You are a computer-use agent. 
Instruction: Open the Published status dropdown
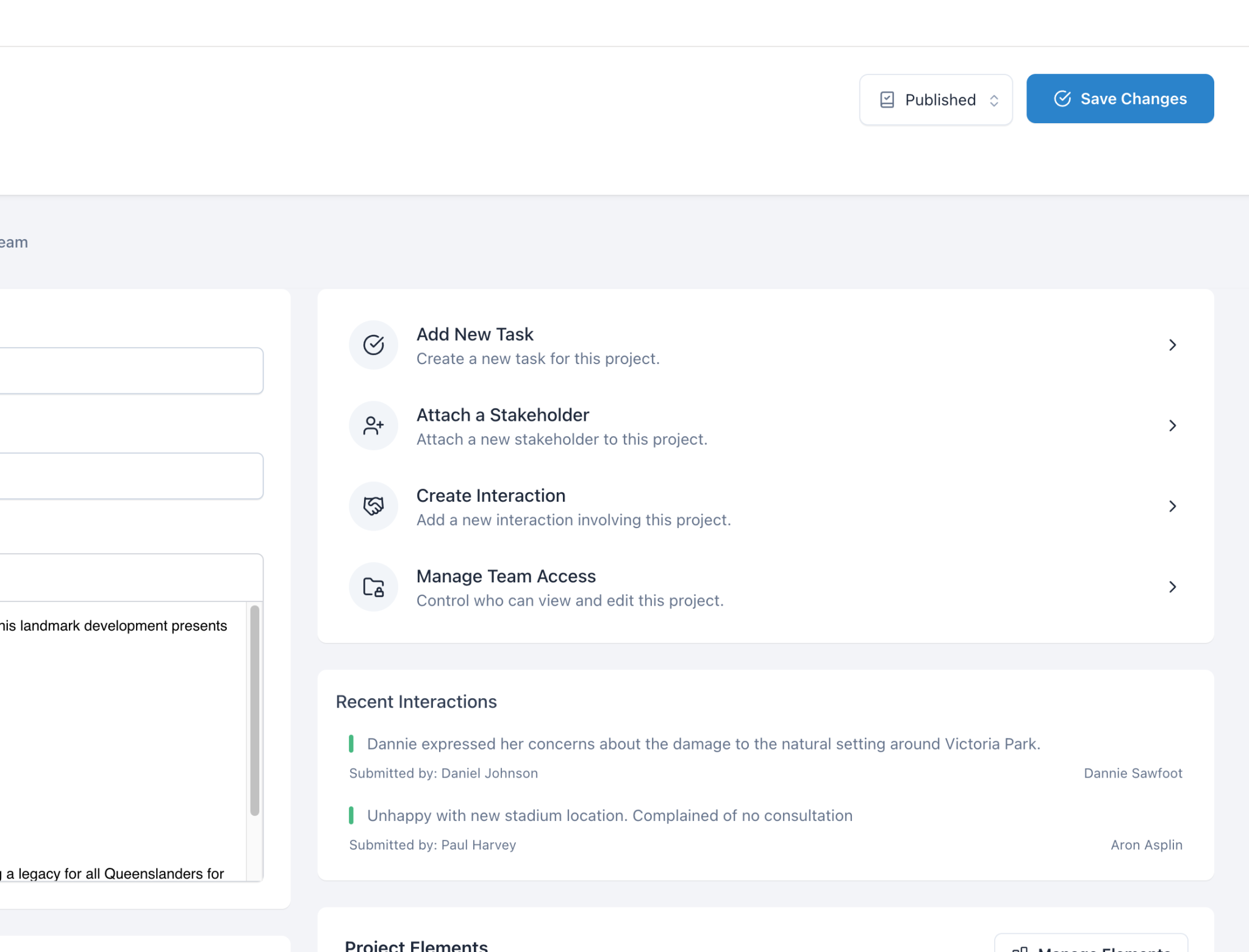[x=936, y=100]
